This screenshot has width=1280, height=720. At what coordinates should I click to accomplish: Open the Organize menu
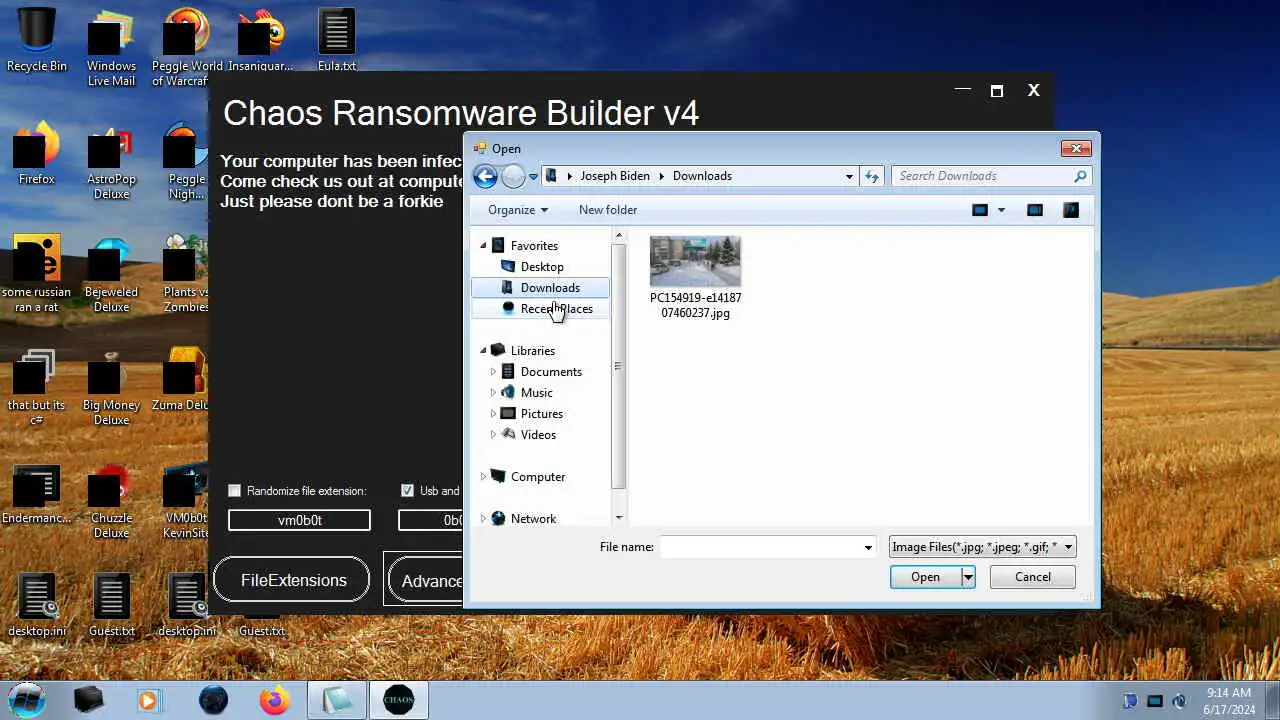[x=517, y=210]
